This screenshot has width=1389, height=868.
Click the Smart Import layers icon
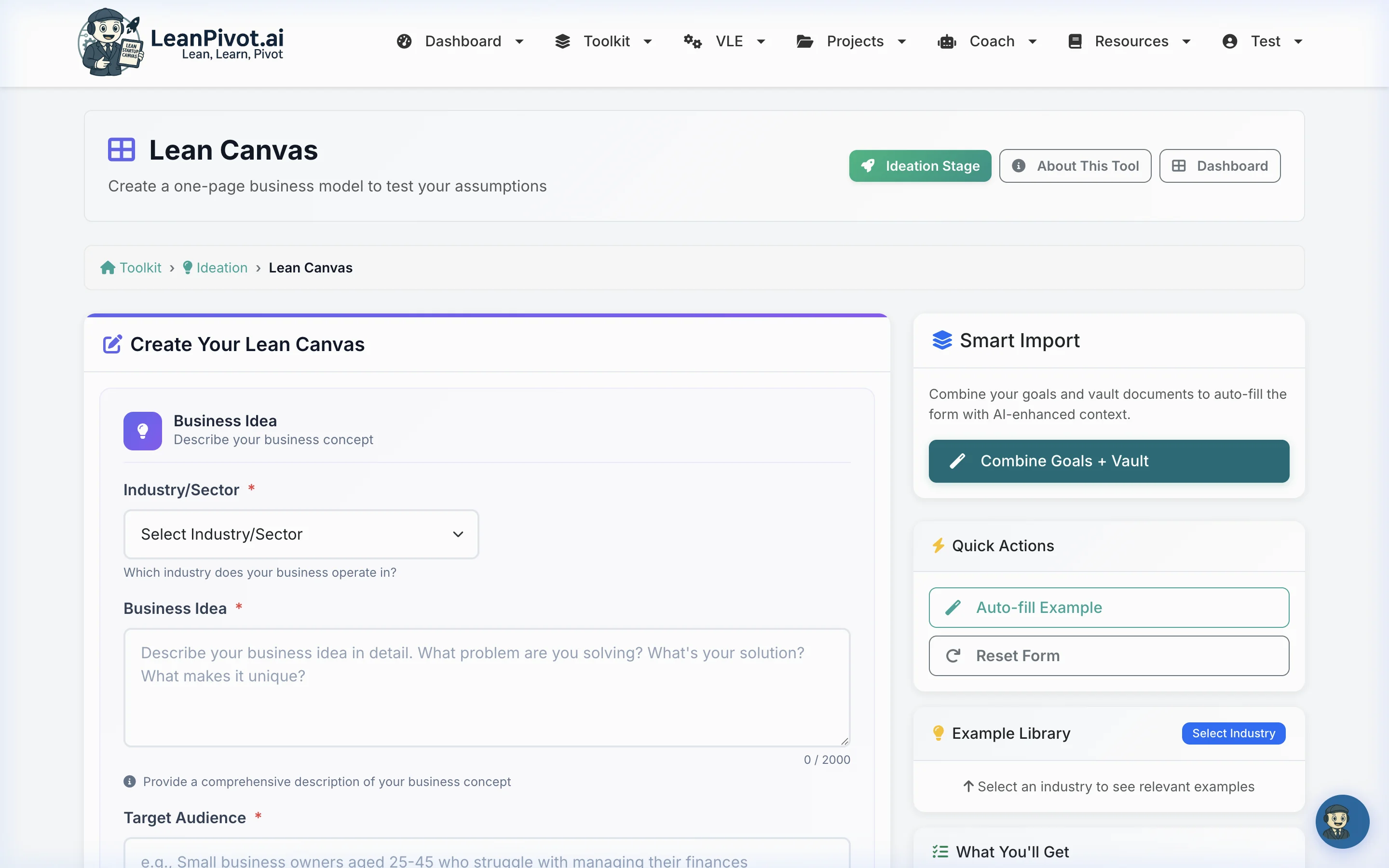pyautogui.click(x=942, y=340)
